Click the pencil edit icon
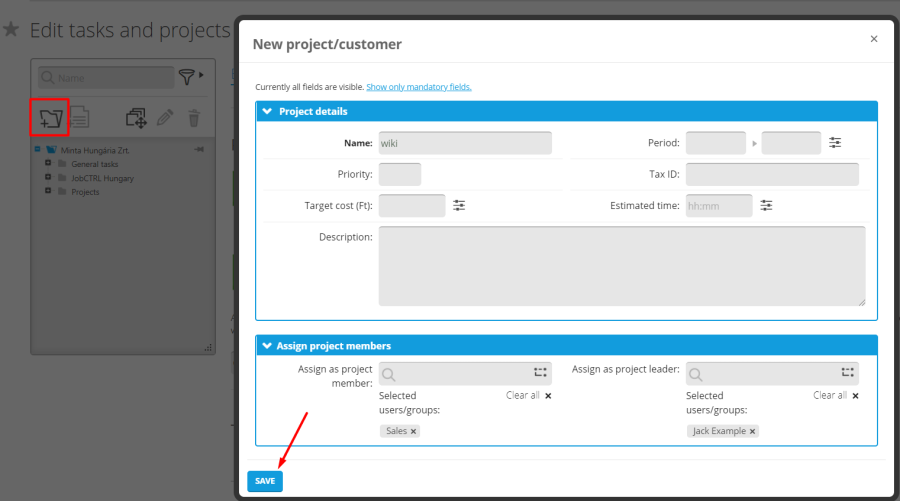Screen dimensions: 900x501 click(x=165, y=118)
